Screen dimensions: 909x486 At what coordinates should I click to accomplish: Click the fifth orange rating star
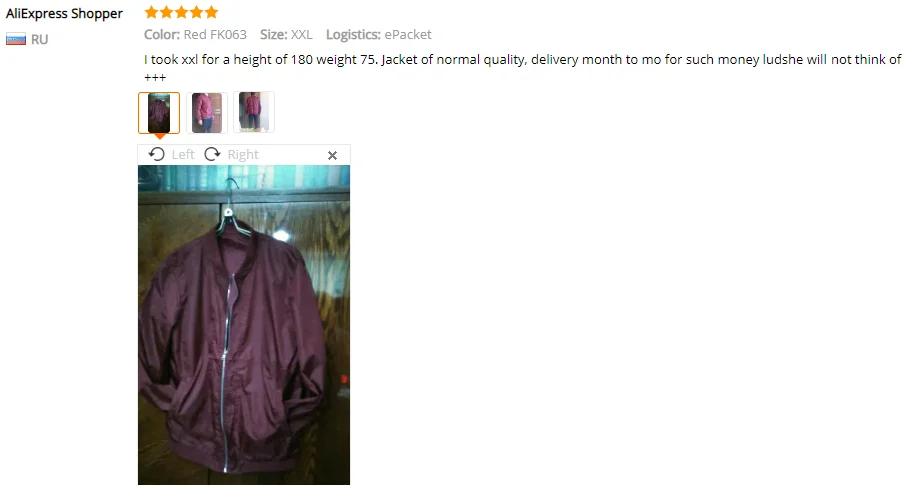pyautogui.click(x=212, y=12)
